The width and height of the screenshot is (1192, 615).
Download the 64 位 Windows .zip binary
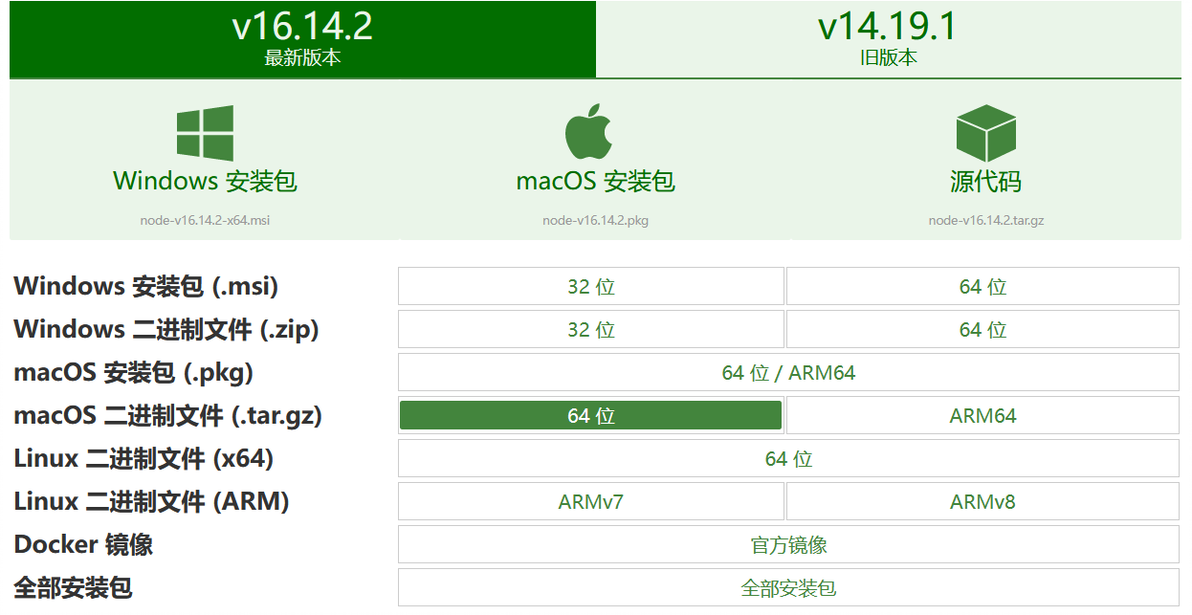(x=982, y=330)
